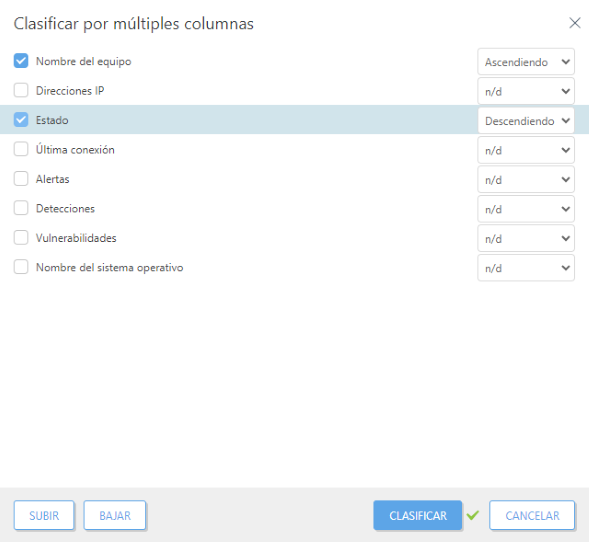Enable the Detecciones checkbox
Image resolution: width=589 pixels, height=542 pixels.
tap(21, 208)
